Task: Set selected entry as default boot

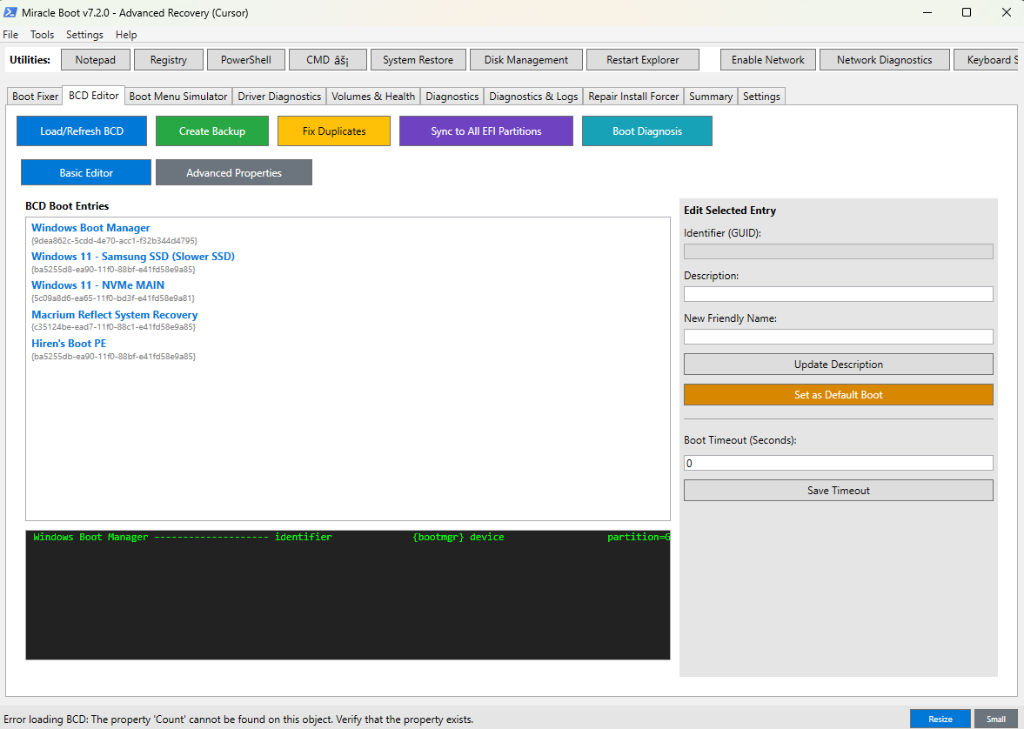Action: click(x=838, y=394)
